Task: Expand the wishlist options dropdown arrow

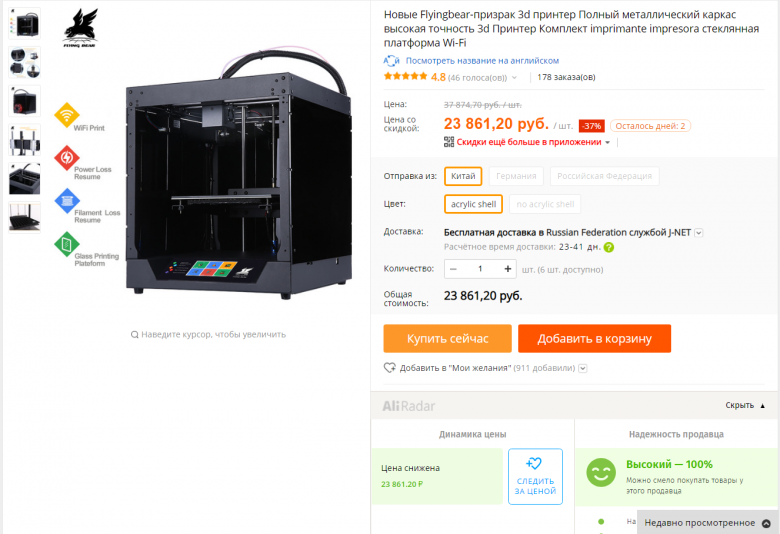Action: 583,368
